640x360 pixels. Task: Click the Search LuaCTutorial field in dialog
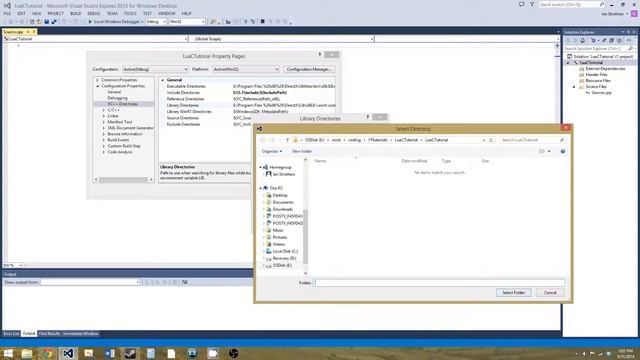coord(532,140)
